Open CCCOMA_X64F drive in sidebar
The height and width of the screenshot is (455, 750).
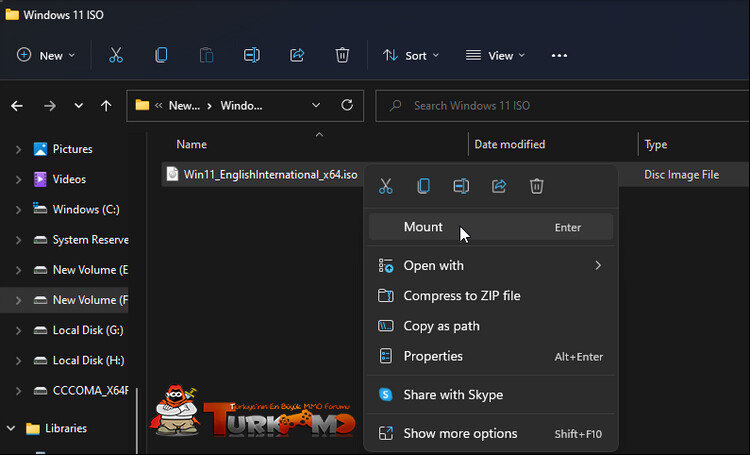[x=90, y=390]
